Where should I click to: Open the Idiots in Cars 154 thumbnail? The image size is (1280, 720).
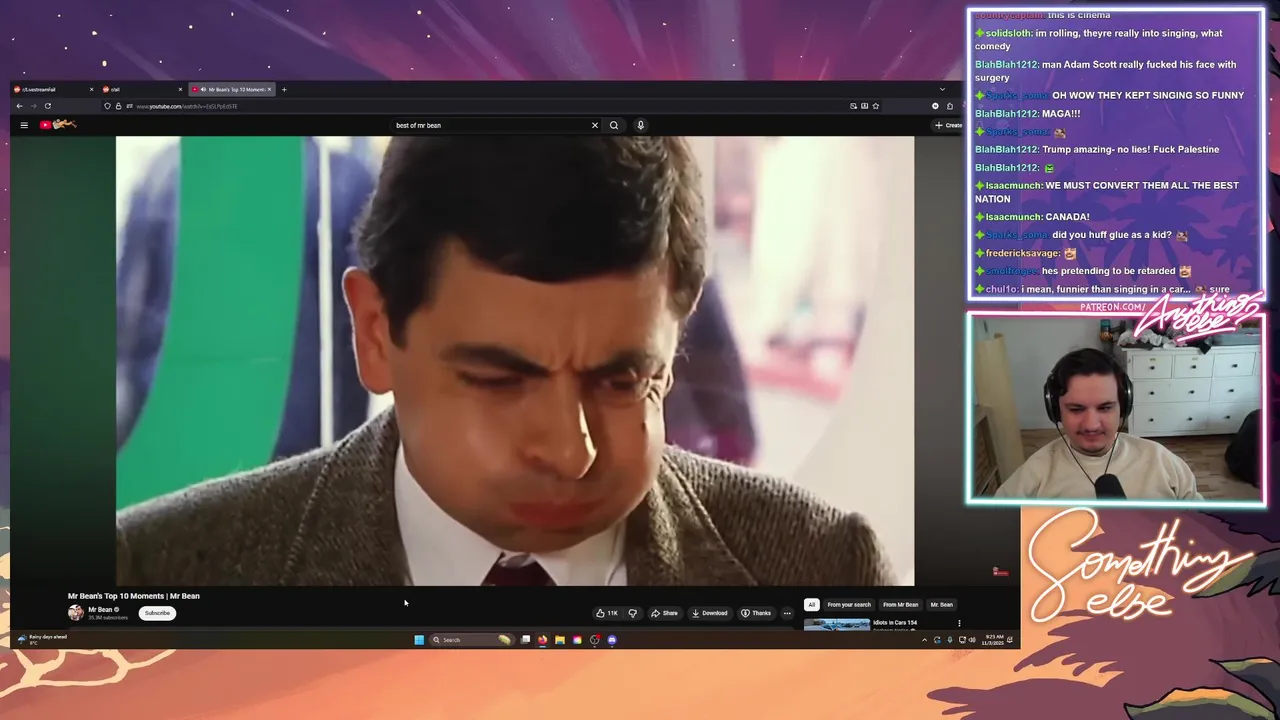(x=837, y=625)
